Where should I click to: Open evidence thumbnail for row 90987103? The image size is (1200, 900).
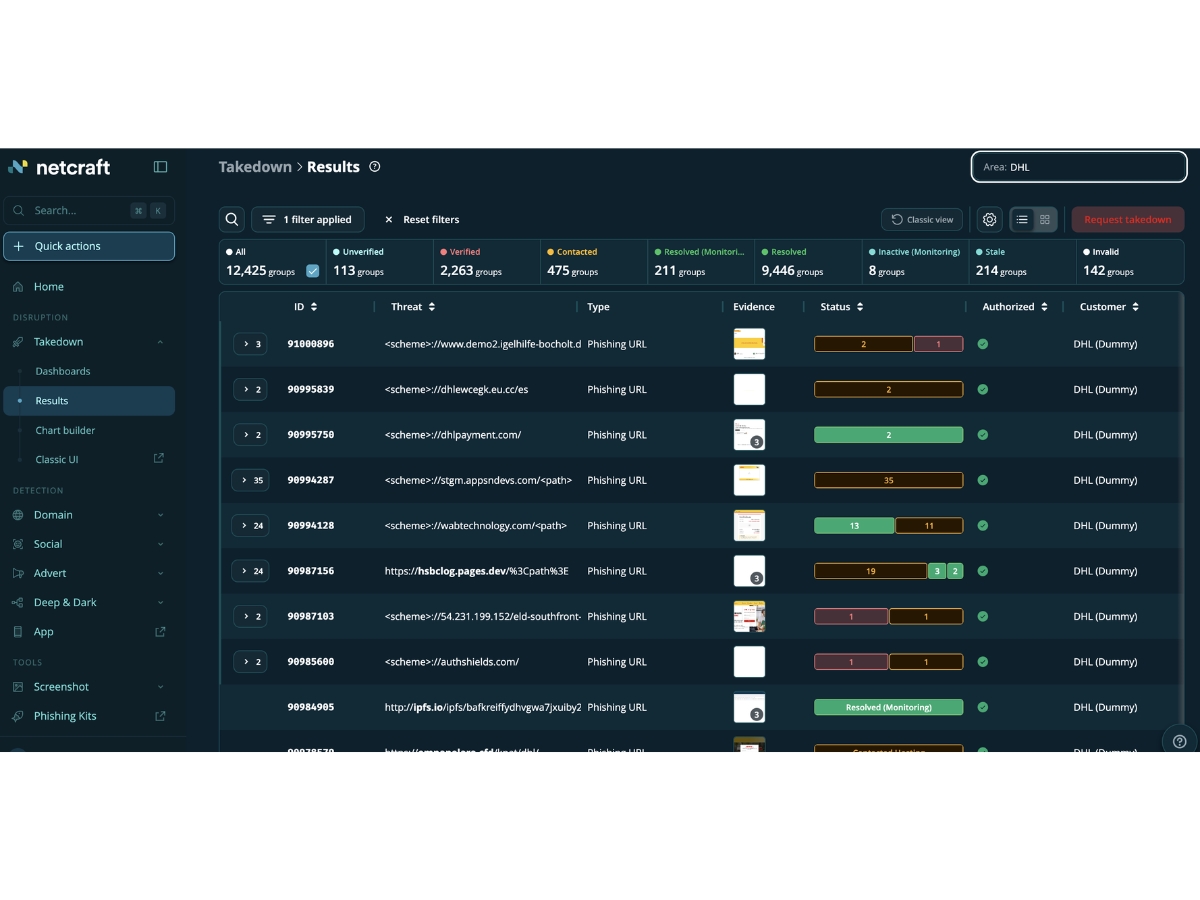749,616
